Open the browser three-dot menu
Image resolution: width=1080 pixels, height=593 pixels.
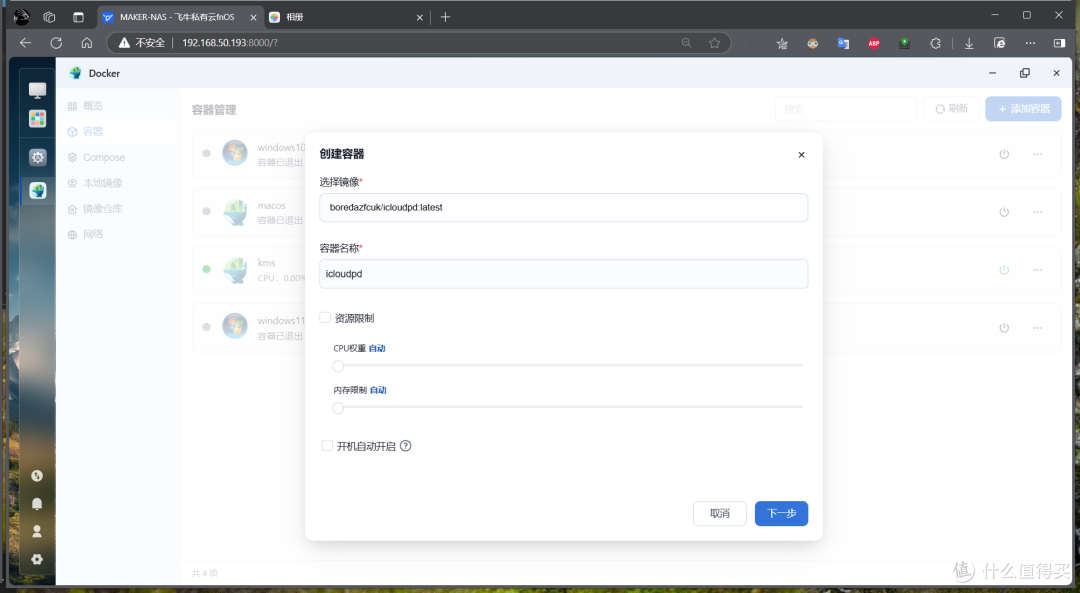click(1030, 43)
